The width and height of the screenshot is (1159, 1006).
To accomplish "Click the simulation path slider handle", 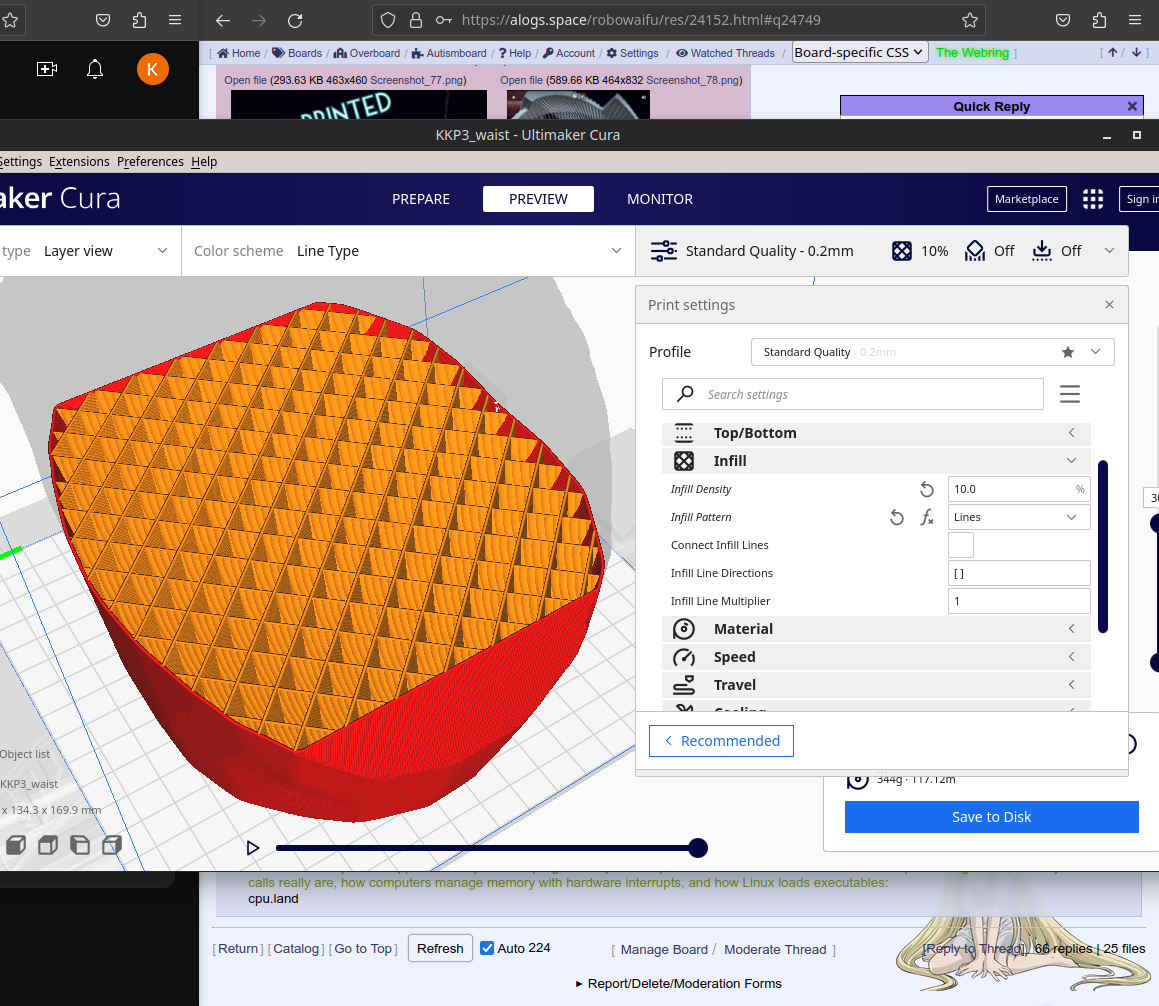I will click(x=698, y=848).
